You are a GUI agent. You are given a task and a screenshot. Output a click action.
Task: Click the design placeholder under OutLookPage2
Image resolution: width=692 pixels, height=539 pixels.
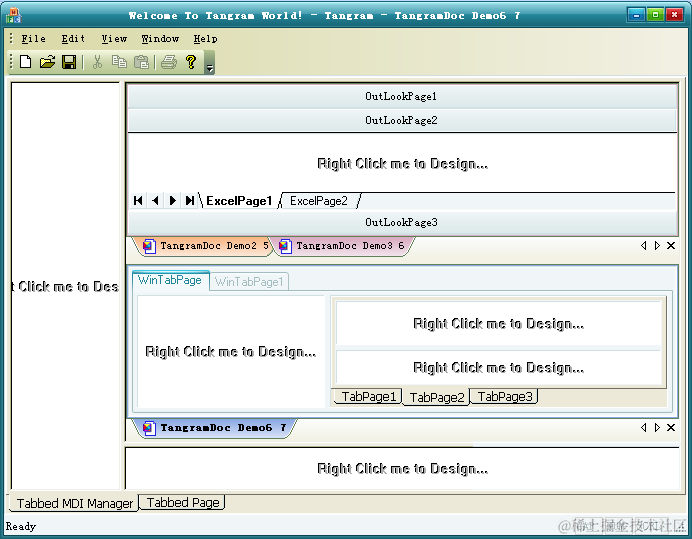(402, 164)
